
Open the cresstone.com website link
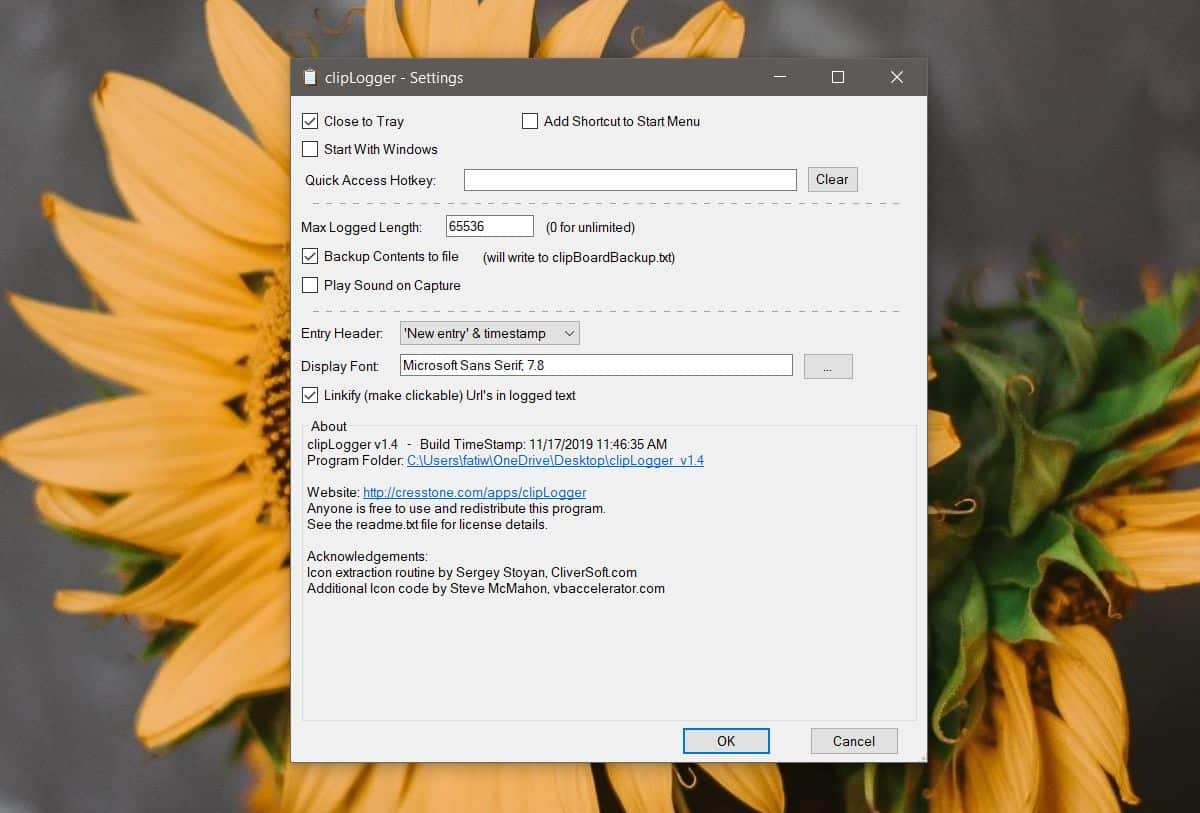474,492
